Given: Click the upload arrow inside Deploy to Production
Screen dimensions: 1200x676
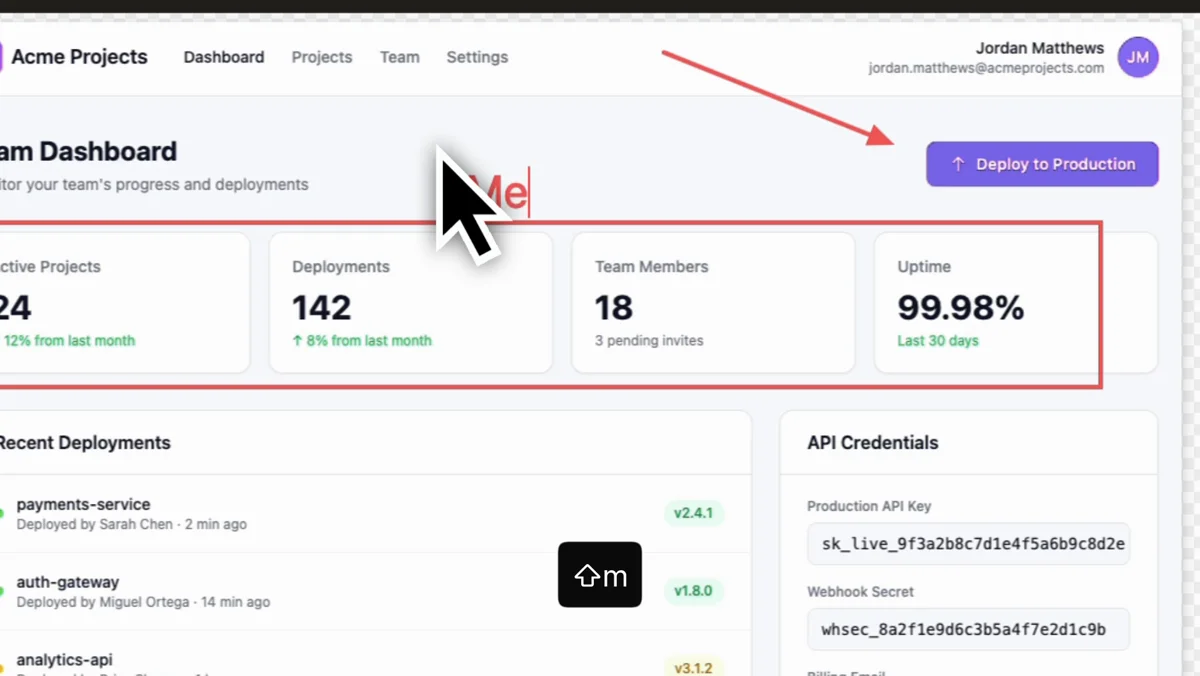Looking at the screenshot, I should click(x=957, y=163).
